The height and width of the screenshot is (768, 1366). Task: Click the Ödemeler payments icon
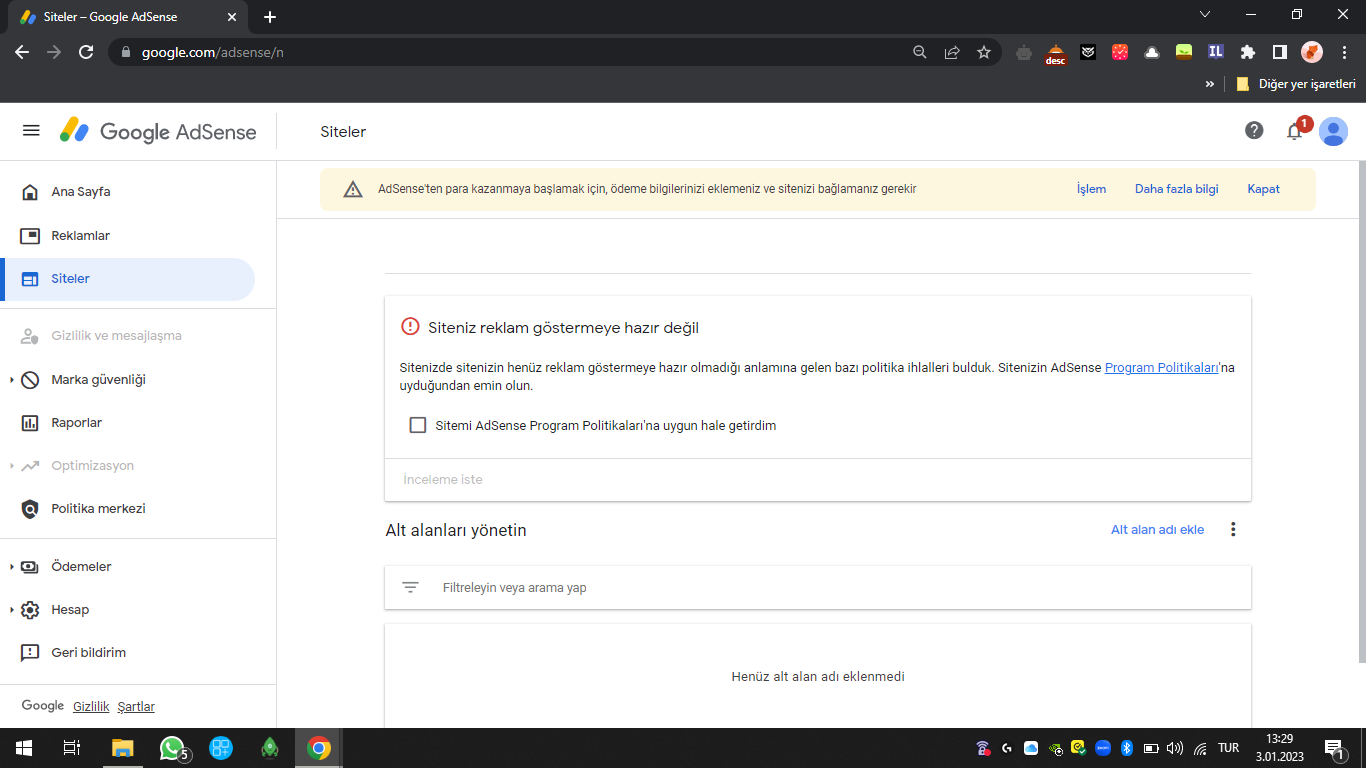tap(31, 567)
